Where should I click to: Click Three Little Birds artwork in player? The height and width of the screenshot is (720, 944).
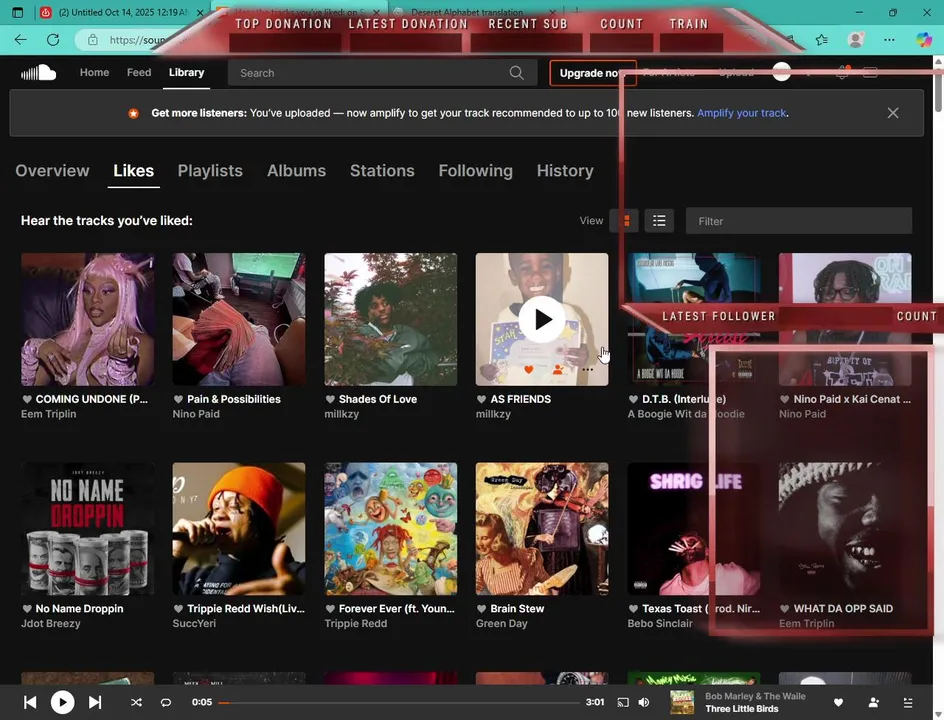[x=682, y=703]
